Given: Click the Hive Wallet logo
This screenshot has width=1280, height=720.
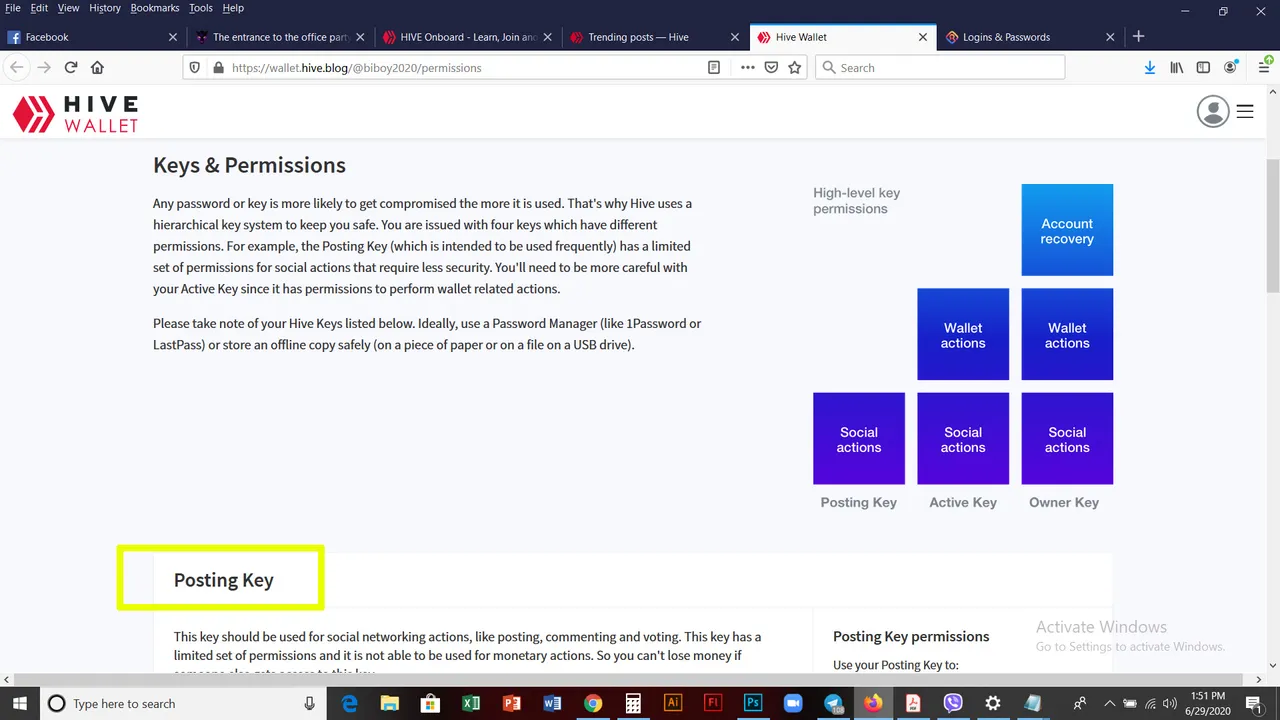Looking at the screenshot, I should click(75, 113).
